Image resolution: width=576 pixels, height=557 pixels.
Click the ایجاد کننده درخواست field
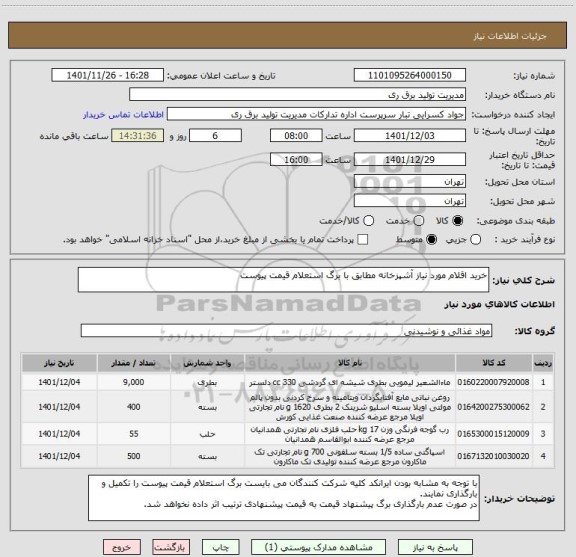coord(316,114)
